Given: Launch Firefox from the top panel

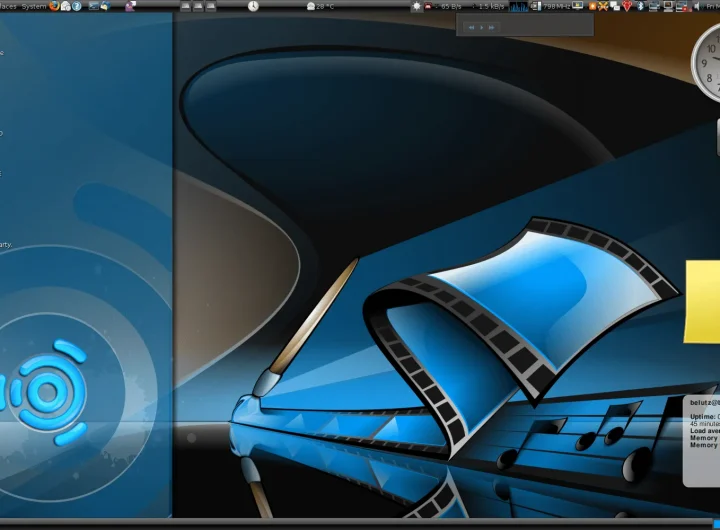Looking at the screenshot, I should 54,6.
